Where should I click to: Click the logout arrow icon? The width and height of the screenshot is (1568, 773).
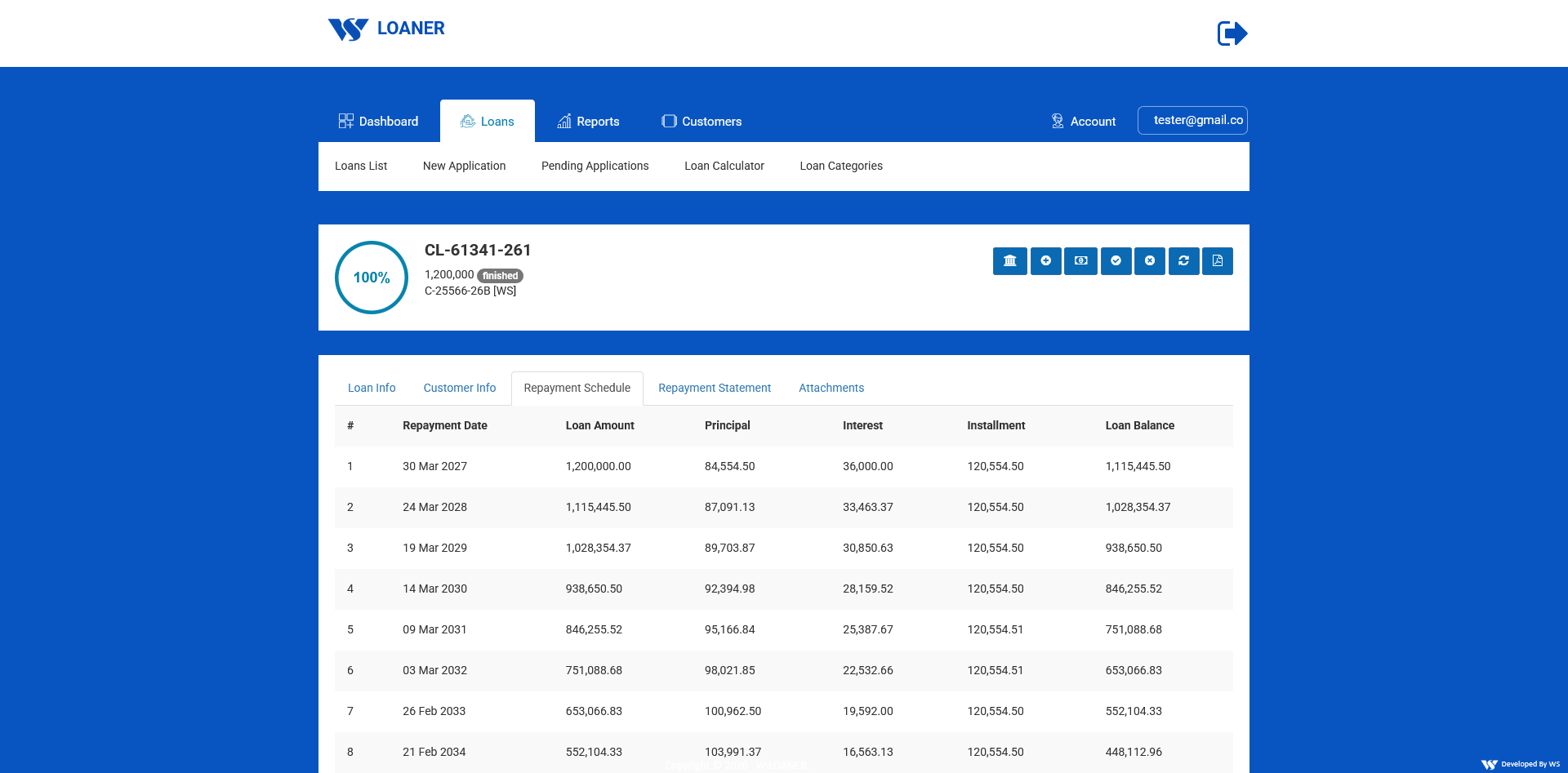[x=1232, y=33]
